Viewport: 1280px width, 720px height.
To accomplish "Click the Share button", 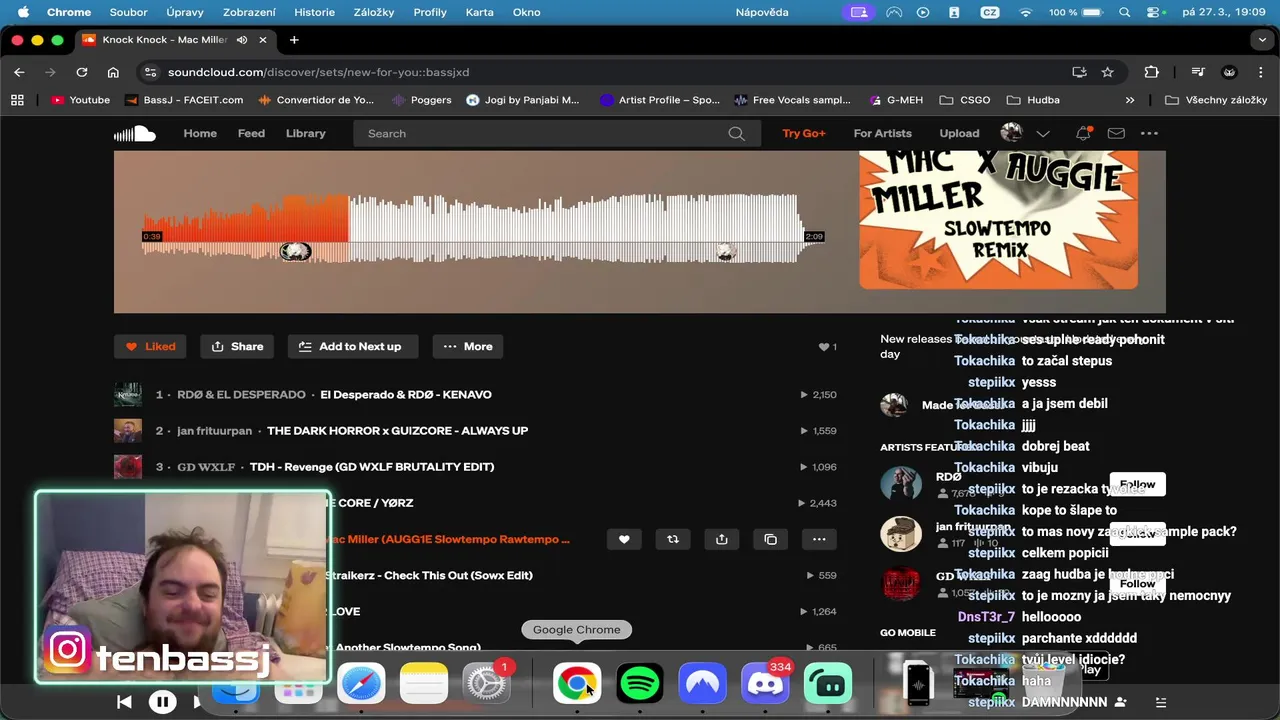I will (237, 346).
